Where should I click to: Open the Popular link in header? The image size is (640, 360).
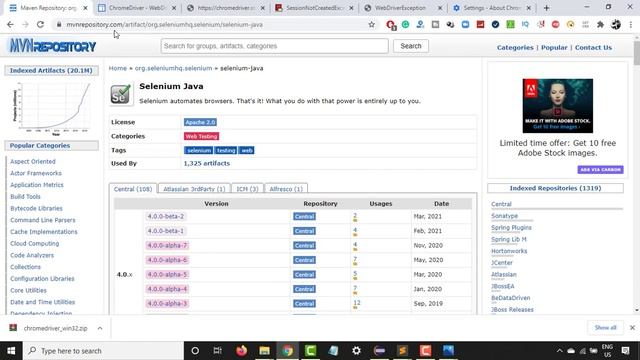click(x=554, y=47)
